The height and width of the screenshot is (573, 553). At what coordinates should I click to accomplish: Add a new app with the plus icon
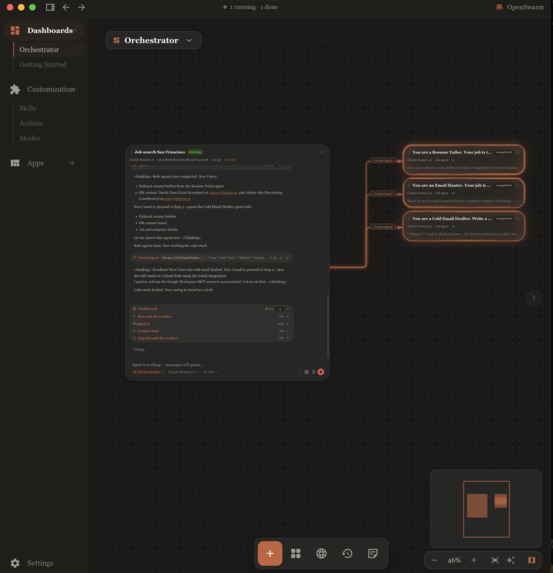click(x=72, y=163)
